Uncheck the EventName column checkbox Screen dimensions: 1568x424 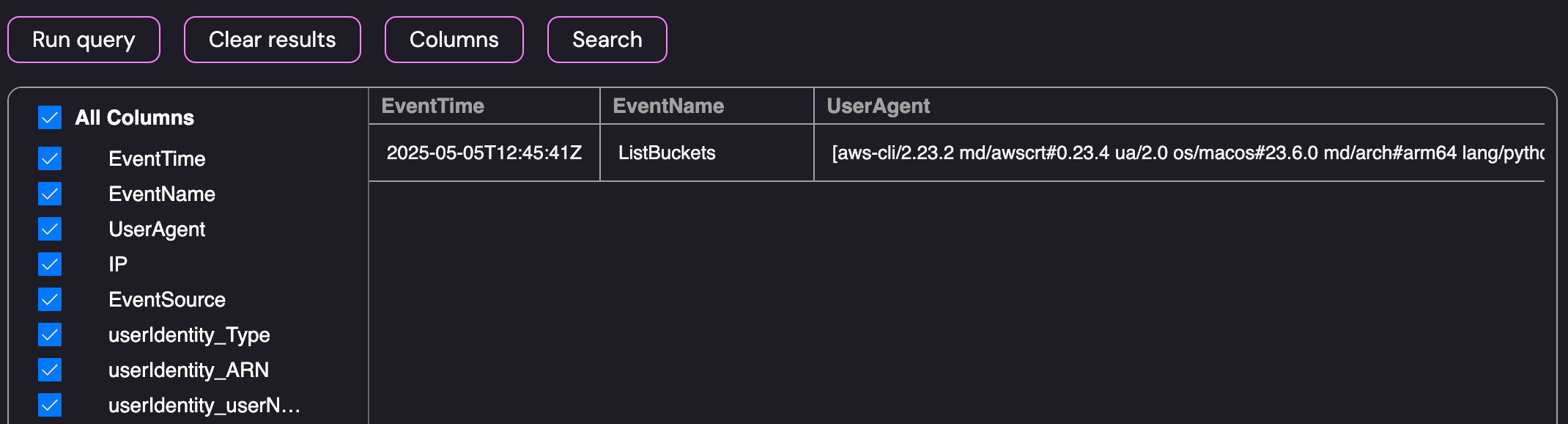point(50,194)
